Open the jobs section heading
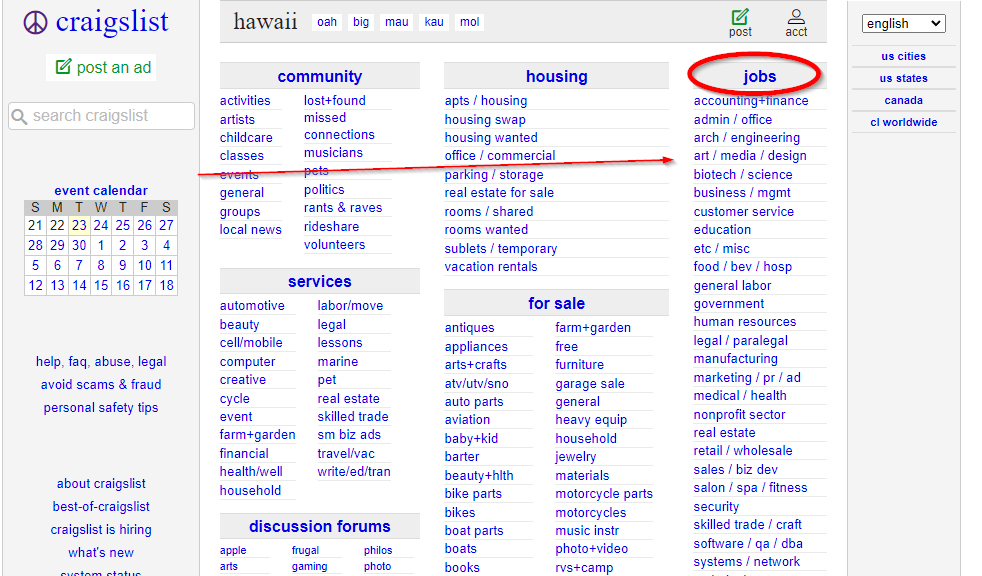This screenshot has height=576, width=982. tap(760, 76)
